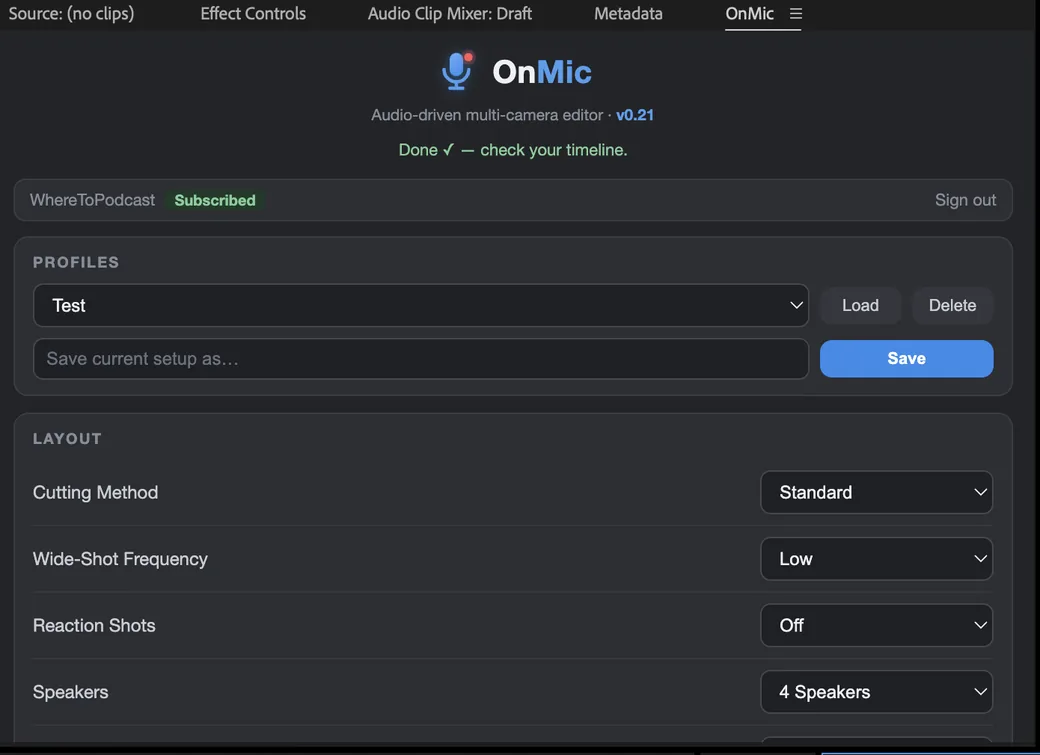Load the selected Test profile
The width and height of the screenshot is (1040, 755).
point(860,305)
